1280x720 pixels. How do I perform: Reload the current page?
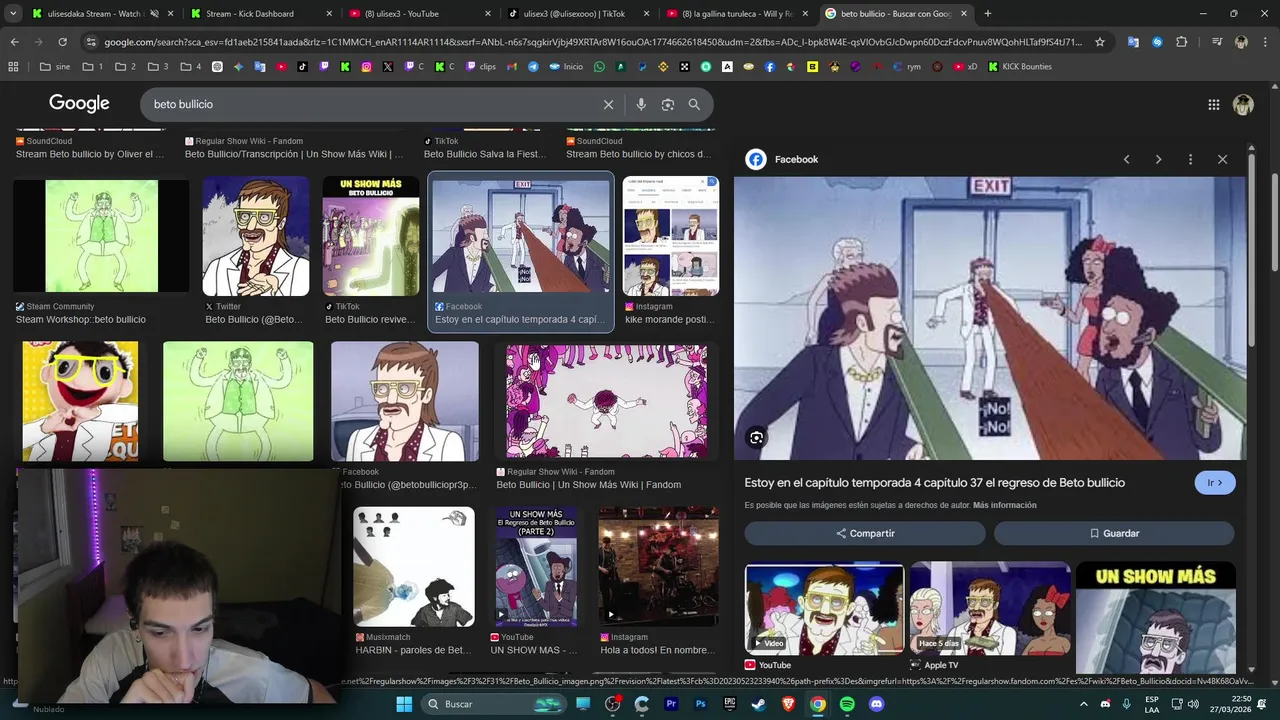coord(62,42)
